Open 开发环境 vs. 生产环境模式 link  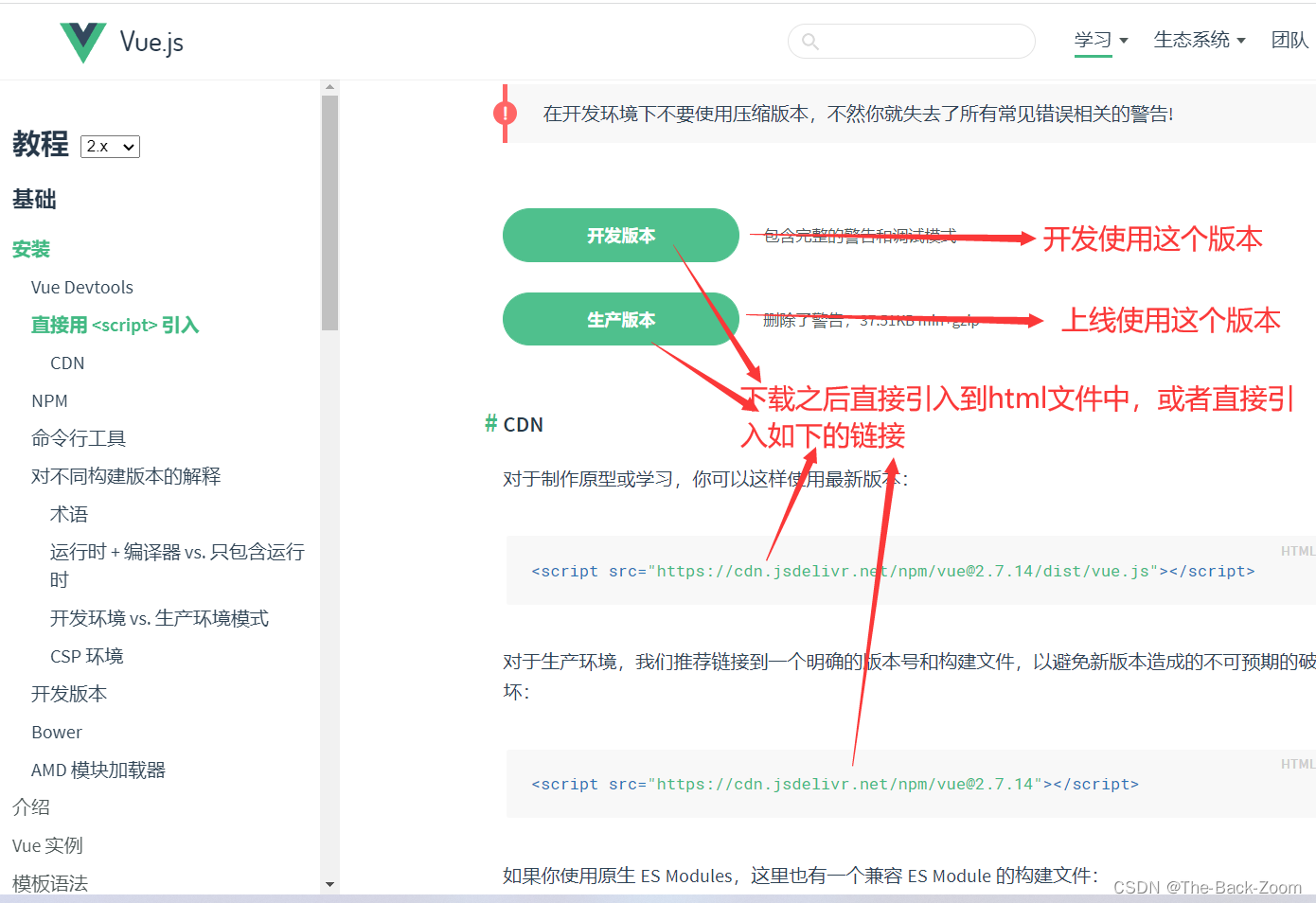coord(159,618)
